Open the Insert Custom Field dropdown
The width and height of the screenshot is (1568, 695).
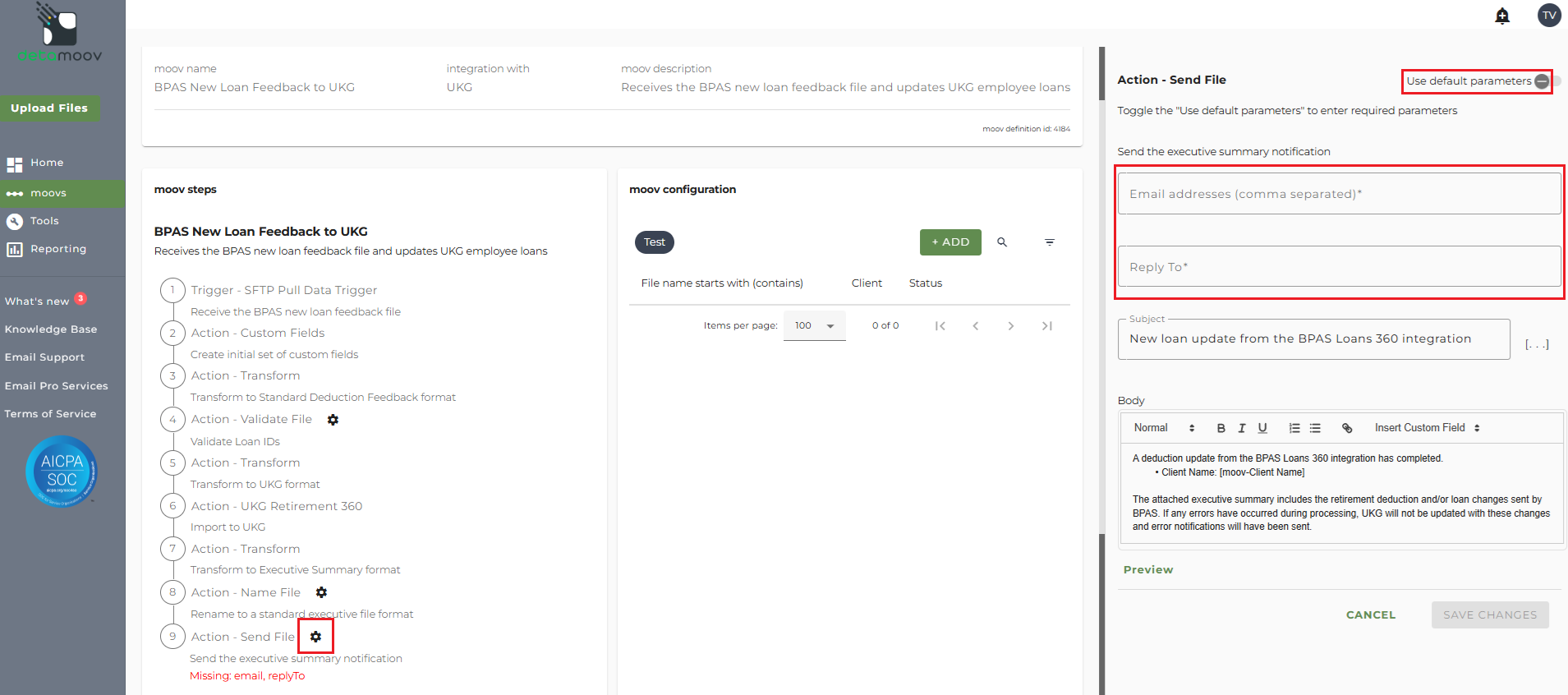1427,428
